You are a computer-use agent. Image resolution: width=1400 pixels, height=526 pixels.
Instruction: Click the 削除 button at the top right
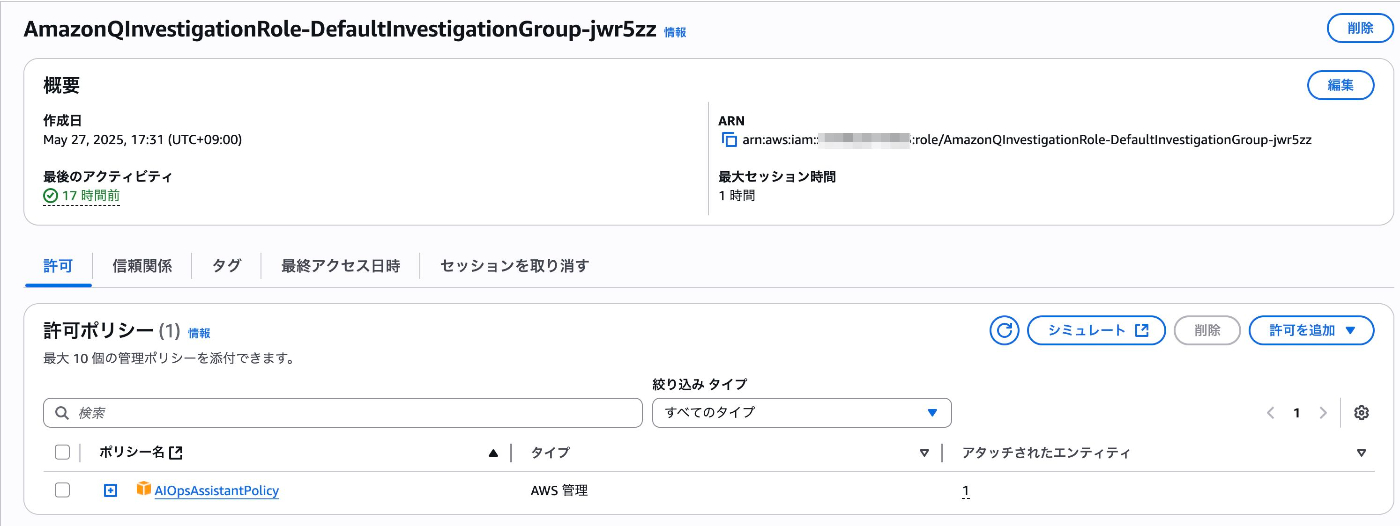click(x=1360, y=28)
